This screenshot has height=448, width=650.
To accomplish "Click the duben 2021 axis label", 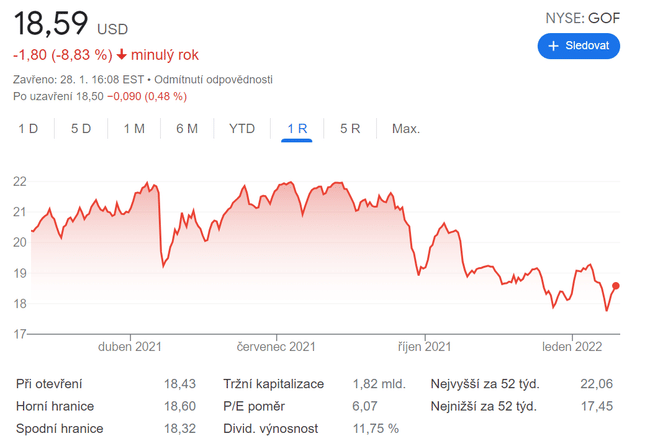I will tap(129, 347).
